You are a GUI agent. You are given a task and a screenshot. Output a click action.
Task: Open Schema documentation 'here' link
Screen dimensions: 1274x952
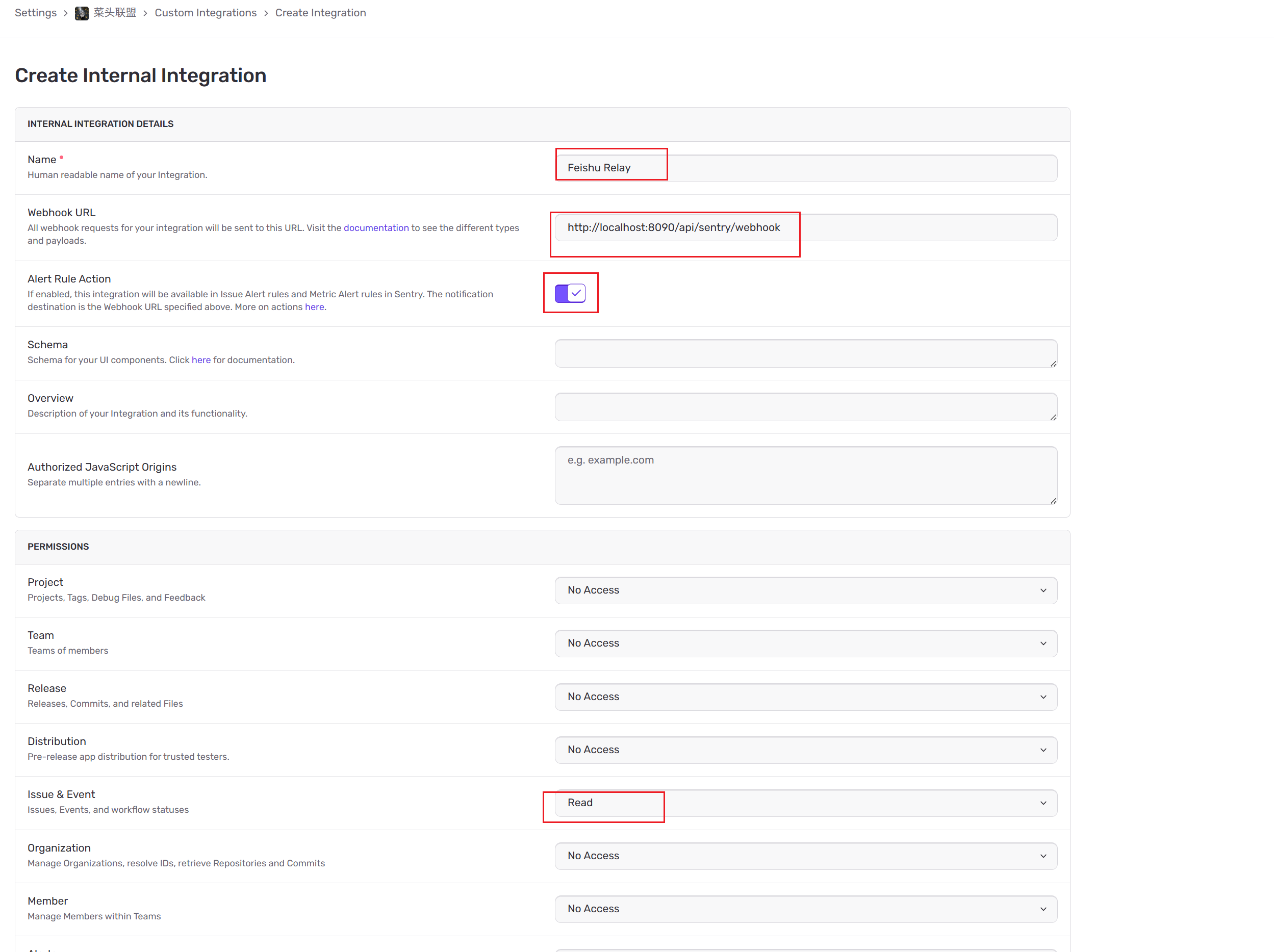(201, 360)
